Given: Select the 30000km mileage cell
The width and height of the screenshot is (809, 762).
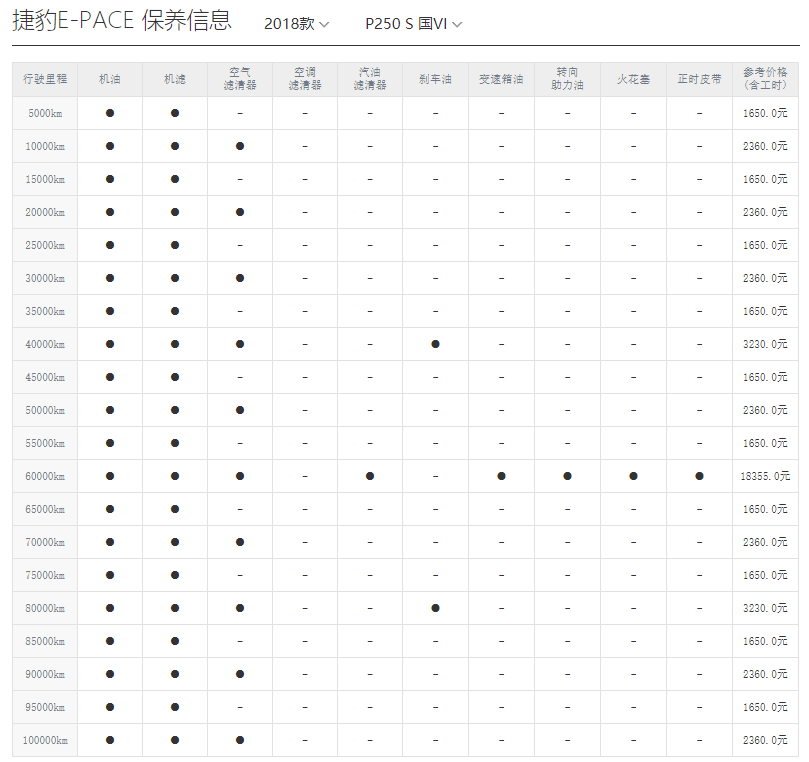Looking at the screenshot, I should [45, 278].
